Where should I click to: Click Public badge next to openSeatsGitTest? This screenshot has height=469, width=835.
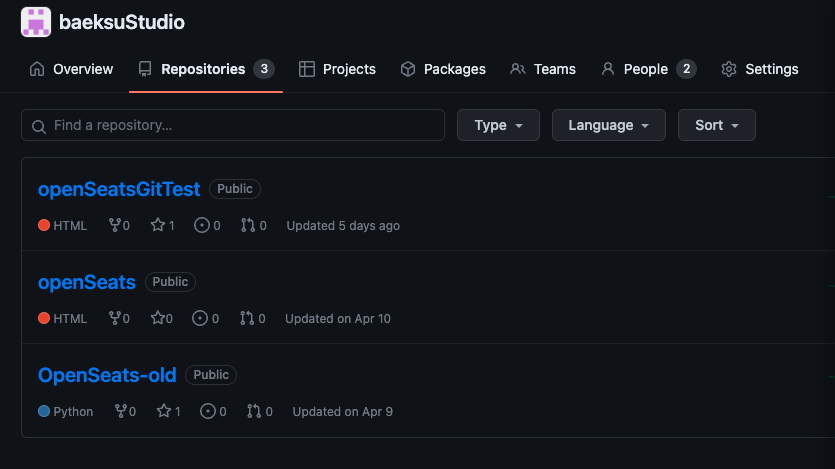[235, 189]
